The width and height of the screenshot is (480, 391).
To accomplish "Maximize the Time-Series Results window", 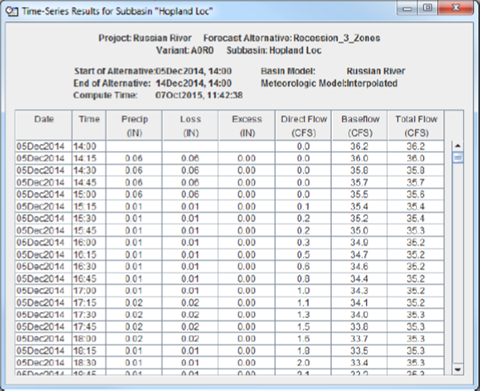I will pyautogui.click(x=427, y=8).
